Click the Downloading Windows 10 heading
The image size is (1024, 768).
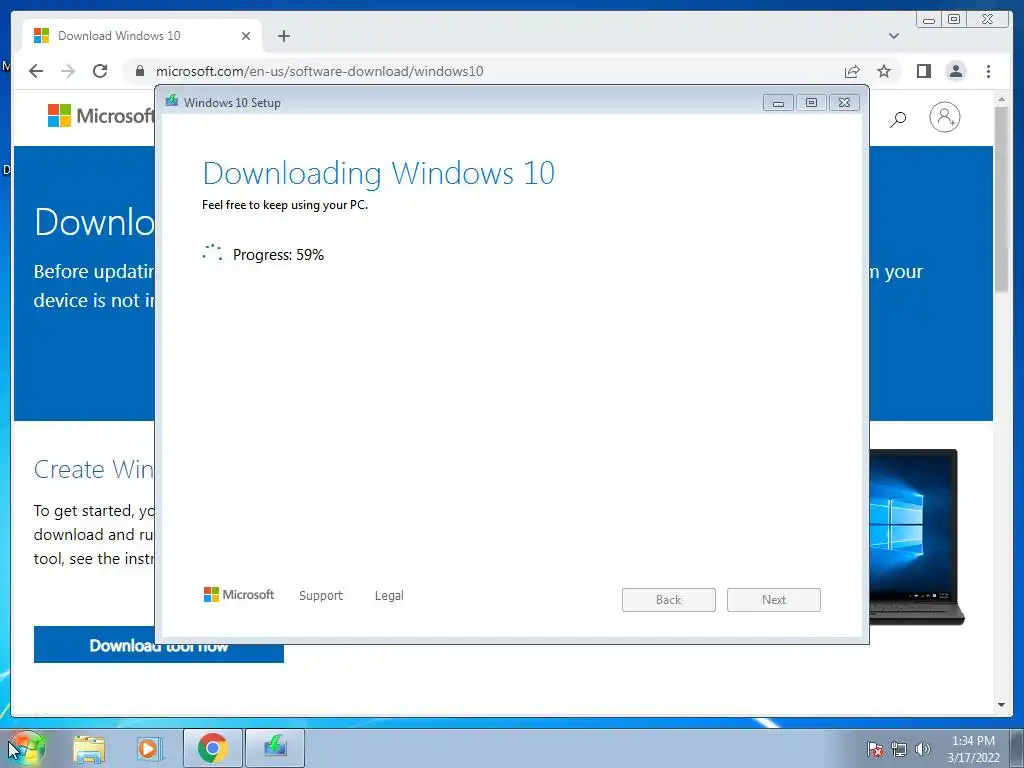379,174
